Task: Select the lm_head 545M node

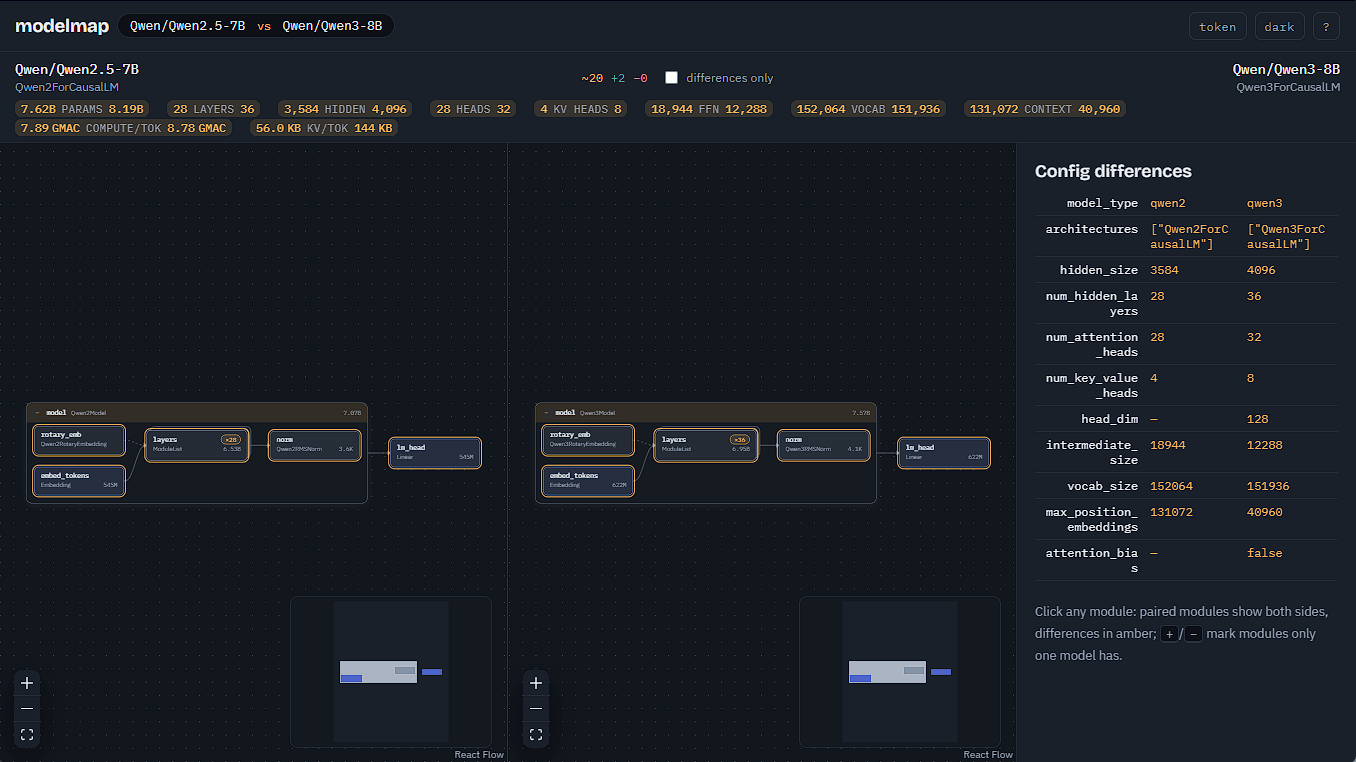Action: (435, 453)
